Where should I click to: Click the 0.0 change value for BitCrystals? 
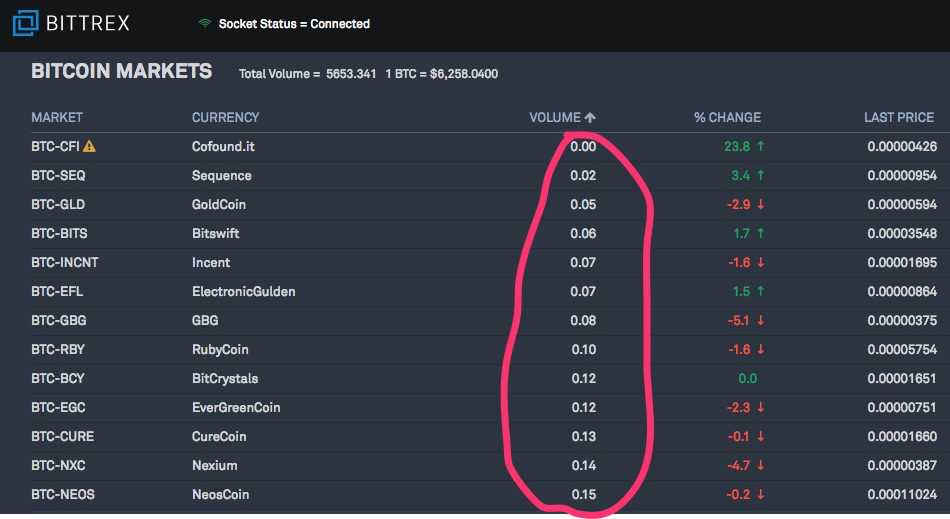748,379
